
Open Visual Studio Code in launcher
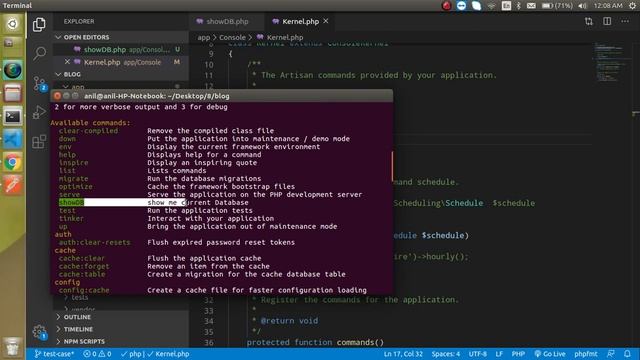[x=13, y=140]
